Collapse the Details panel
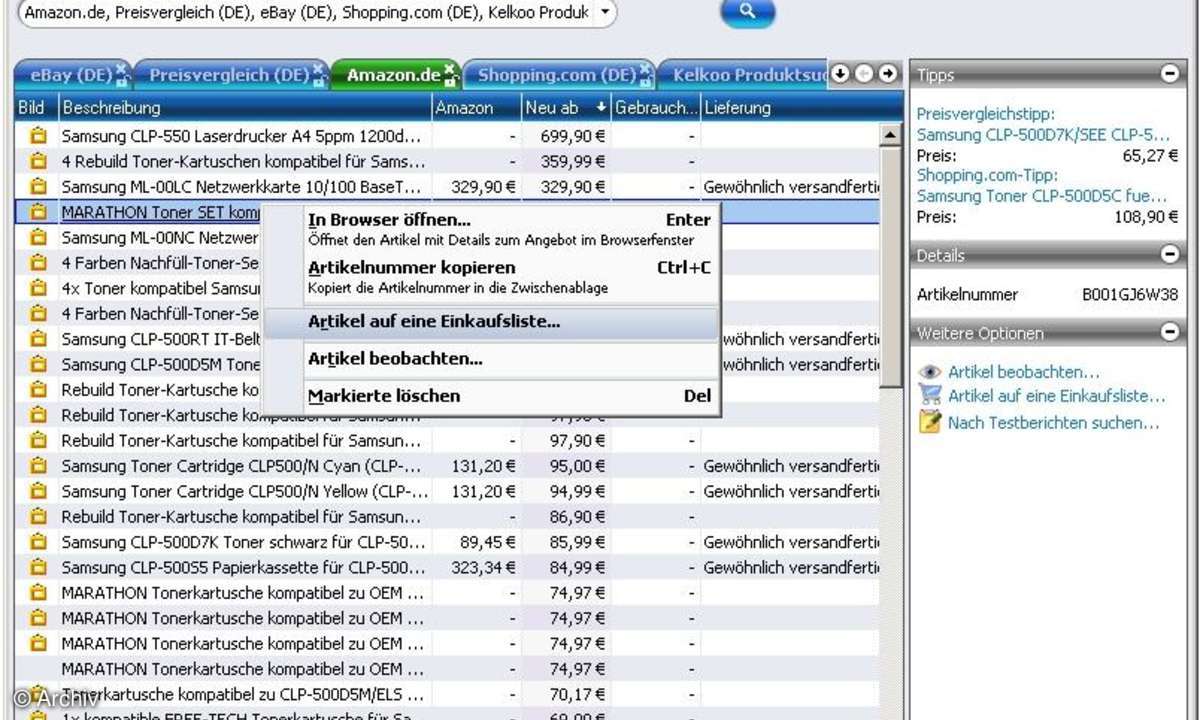This screenshot has height=720, width=1200. (x=1169, y=255)
